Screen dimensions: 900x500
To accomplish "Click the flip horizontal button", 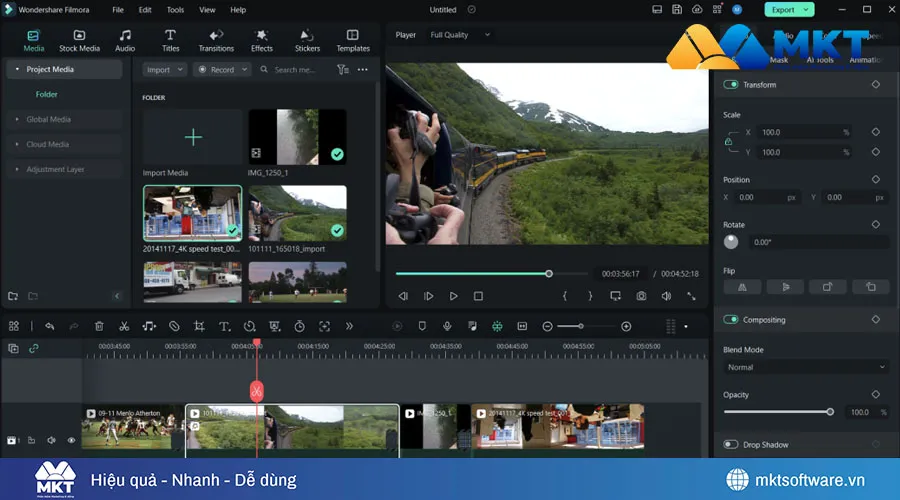I will point(742,287).
